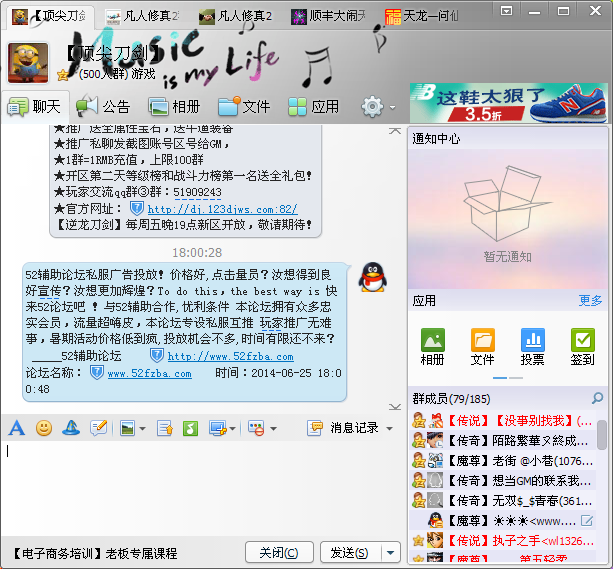Image resolution: width=613 pixels, height=569 pixels.
Task: Open the 文件 files tab
Action: coord(244,106)
